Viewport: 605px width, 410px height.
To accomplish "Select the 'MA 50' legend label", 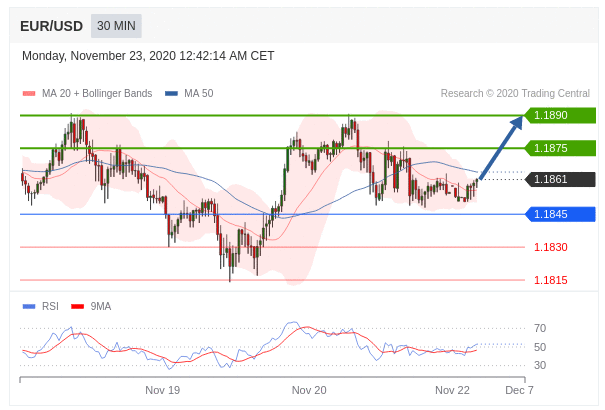I will [199, 93].
